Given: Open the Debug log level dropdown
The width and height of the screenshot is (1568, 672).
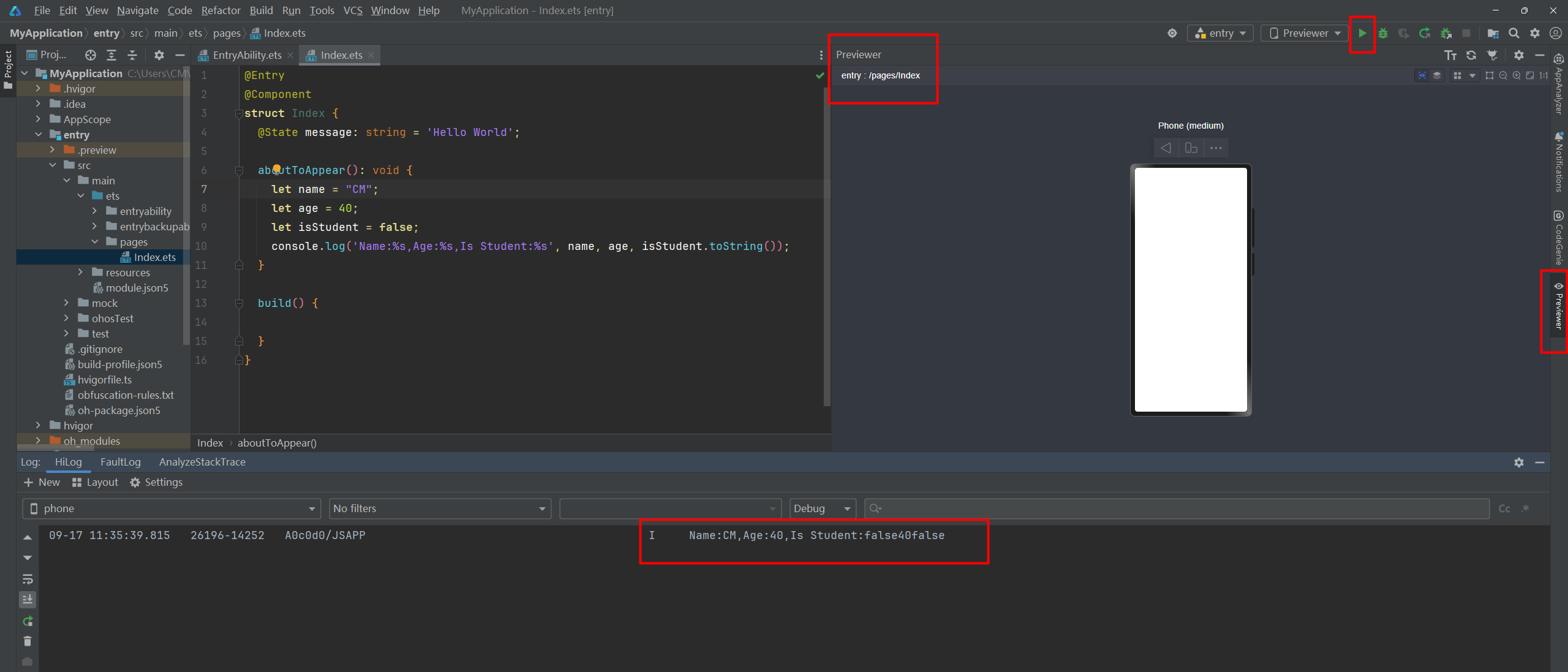Looking at the screenshot, I should pos(823,508).
